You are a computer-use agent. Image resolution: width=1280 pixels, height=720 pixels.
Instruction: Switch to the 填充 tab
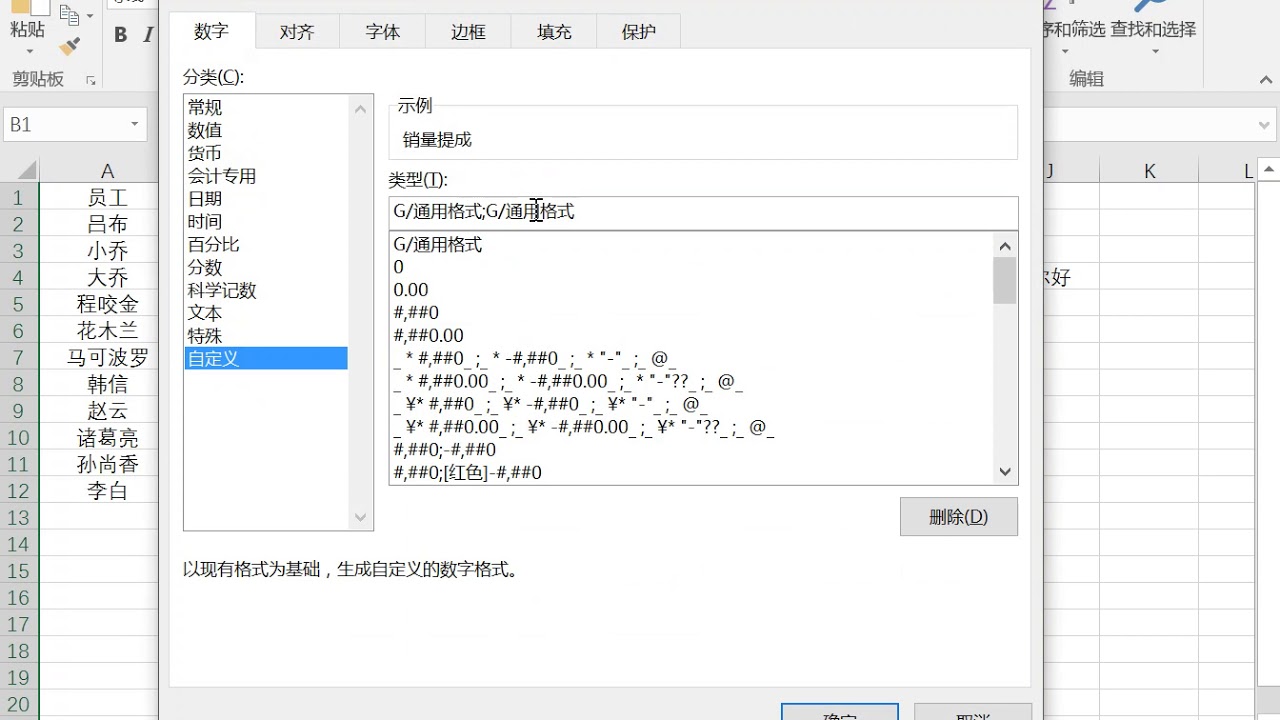pos(554,32)
